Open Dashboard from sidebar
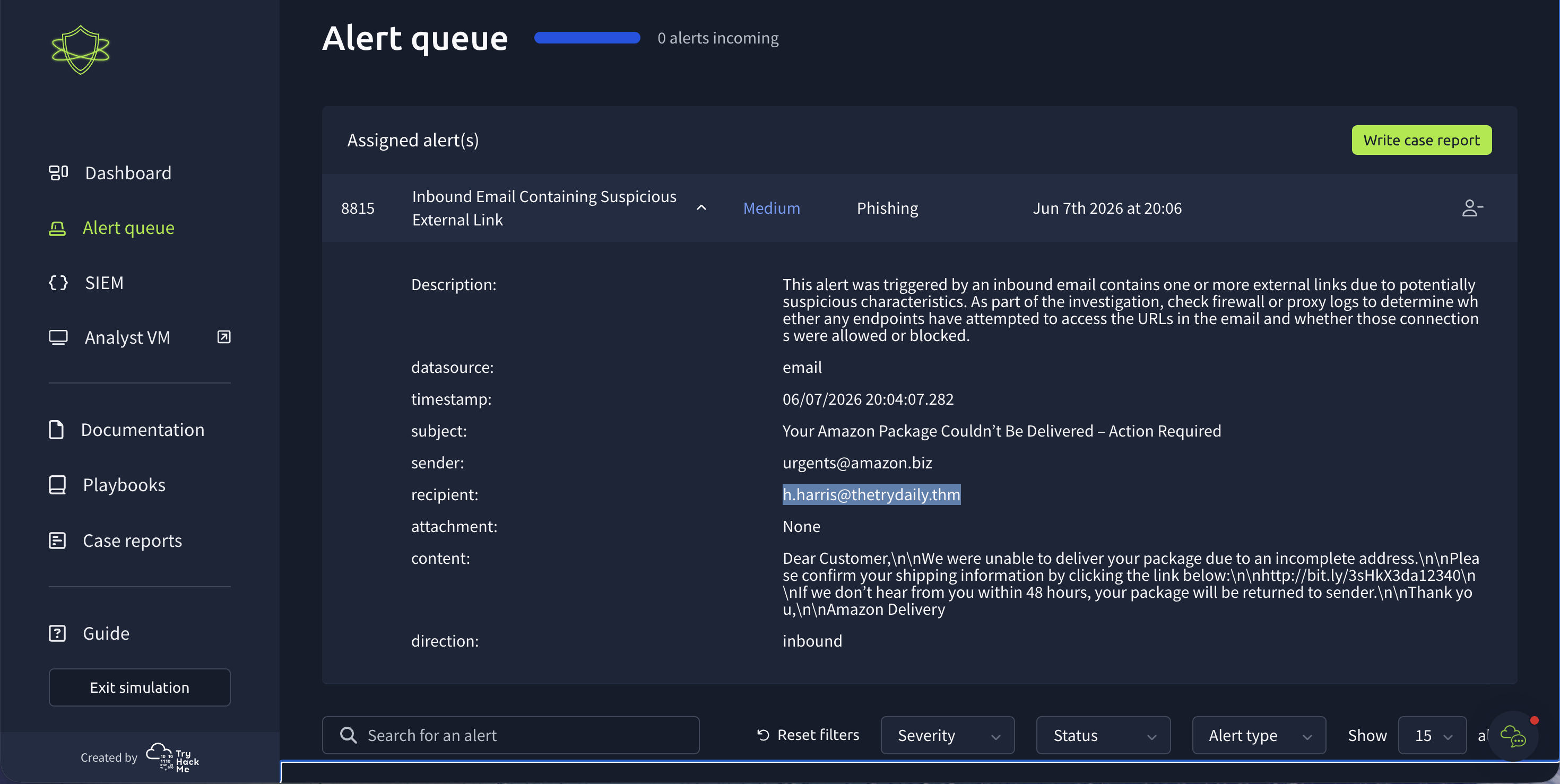Viewport: 1560px width, 784px height. coord(128,173)
